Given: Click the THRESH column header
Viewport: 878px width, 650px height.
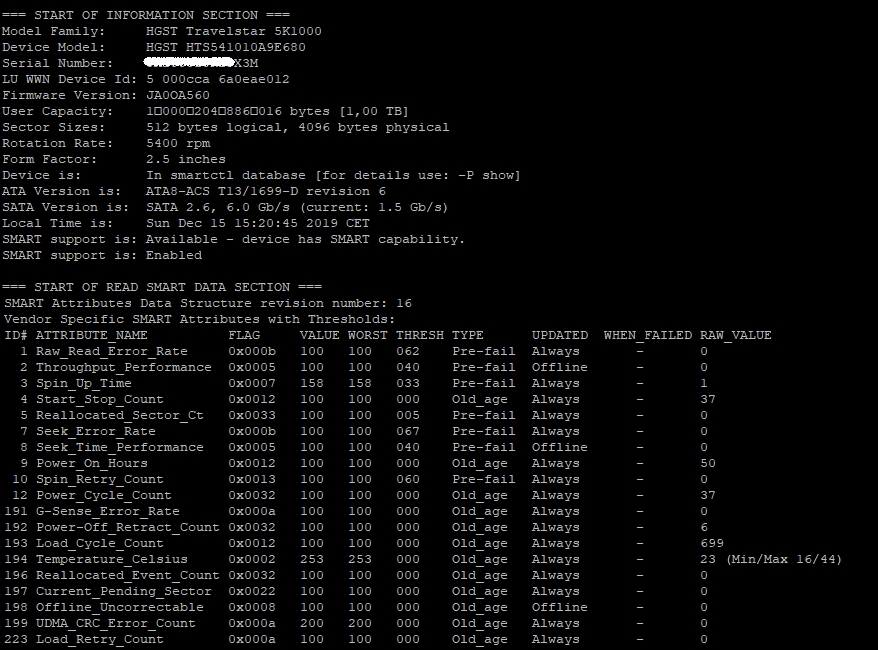Looking at the screenshot, I should (420, 335).
